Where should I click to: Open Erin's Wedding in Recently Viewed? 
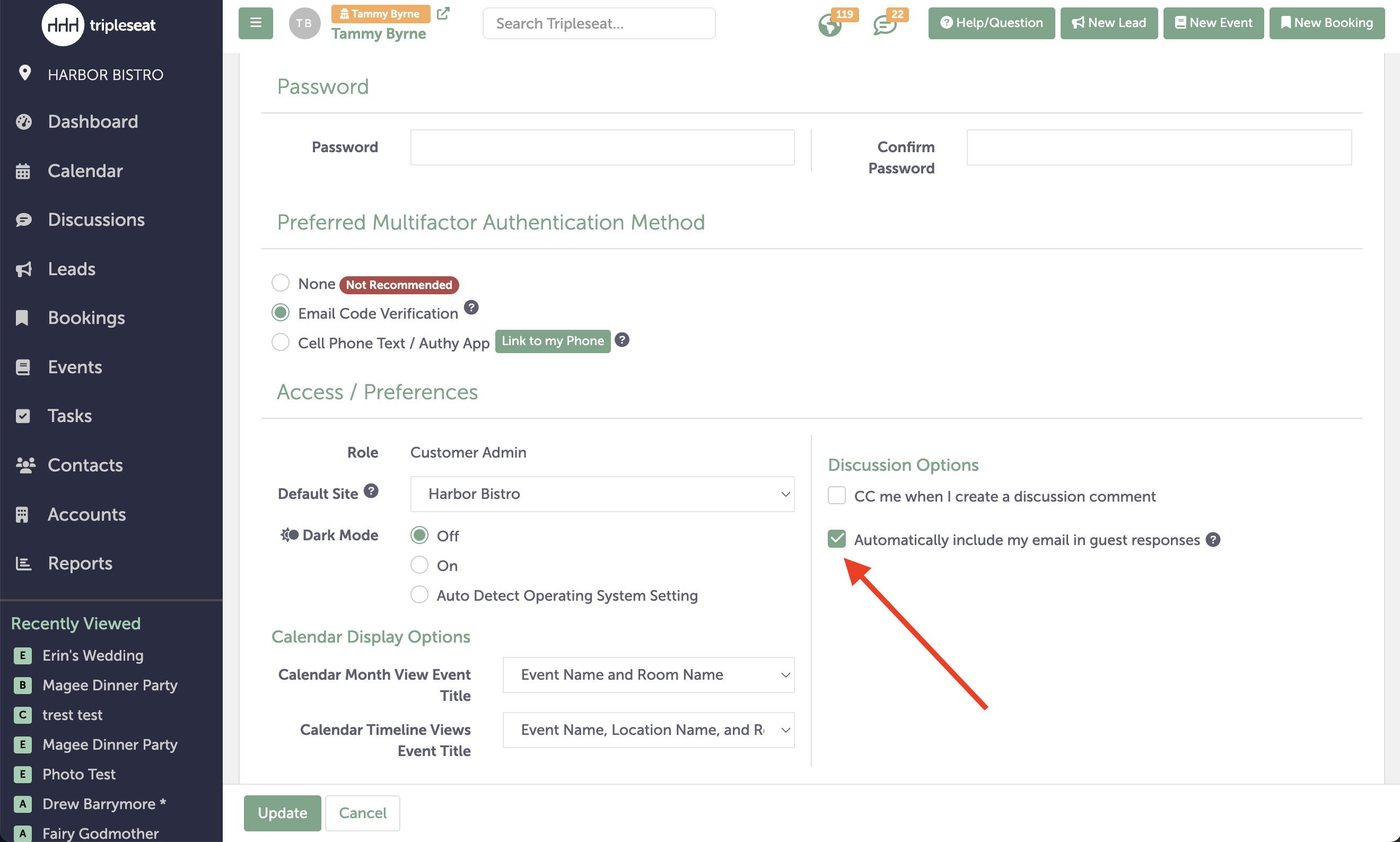[93, 655]
